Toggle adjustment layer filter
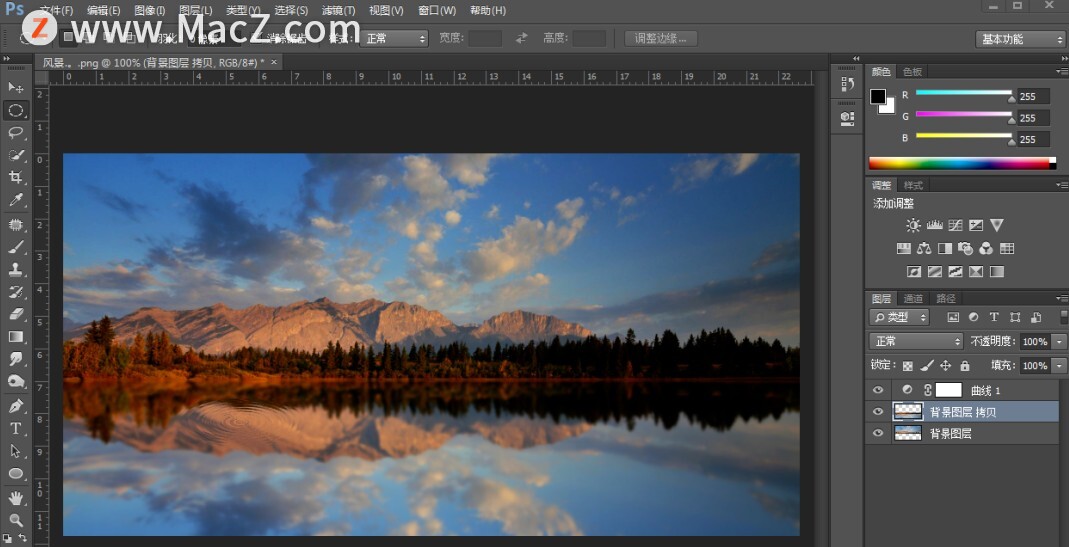This screenshot has height=547, width=1069. 974,317
